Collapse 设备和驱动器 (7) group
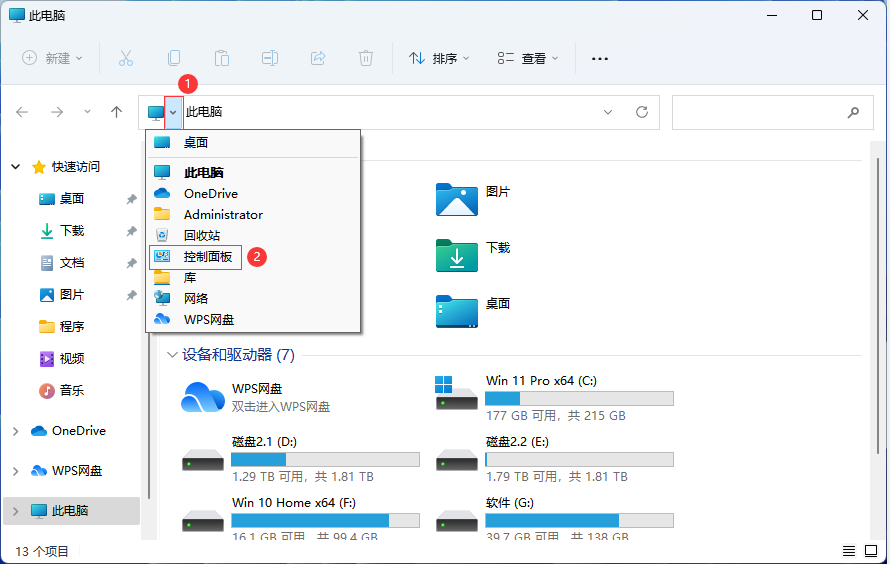This screenshot has width=890, height=564. coord(172,355)
